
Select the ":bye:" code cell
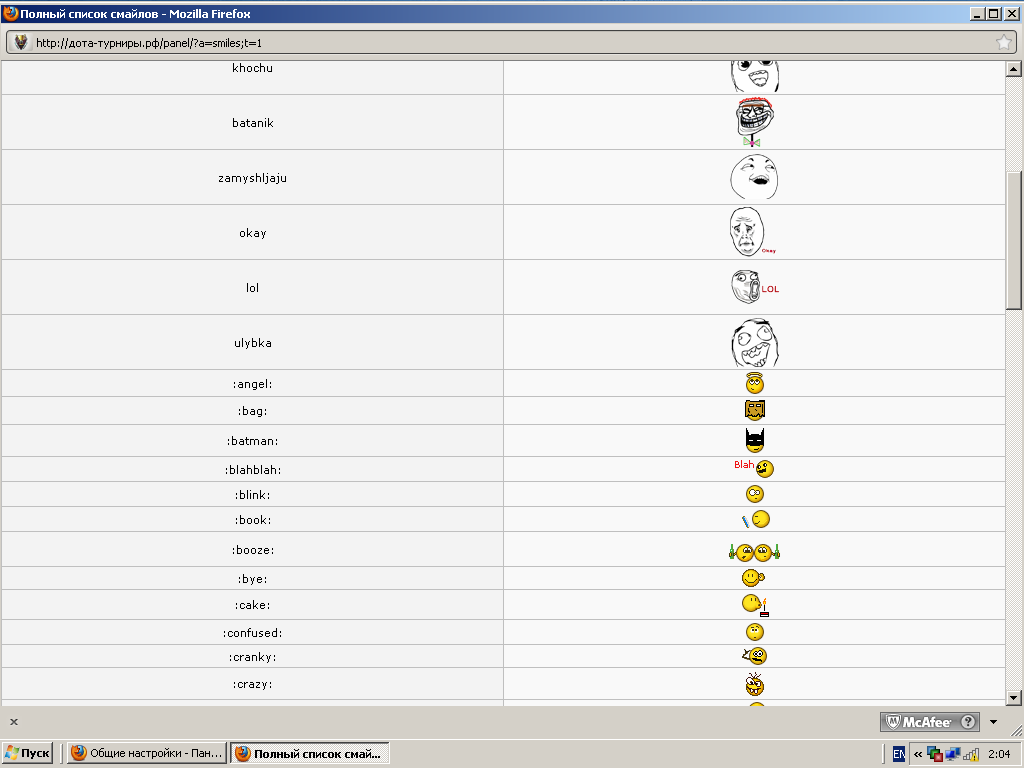(x=252, y=579)
